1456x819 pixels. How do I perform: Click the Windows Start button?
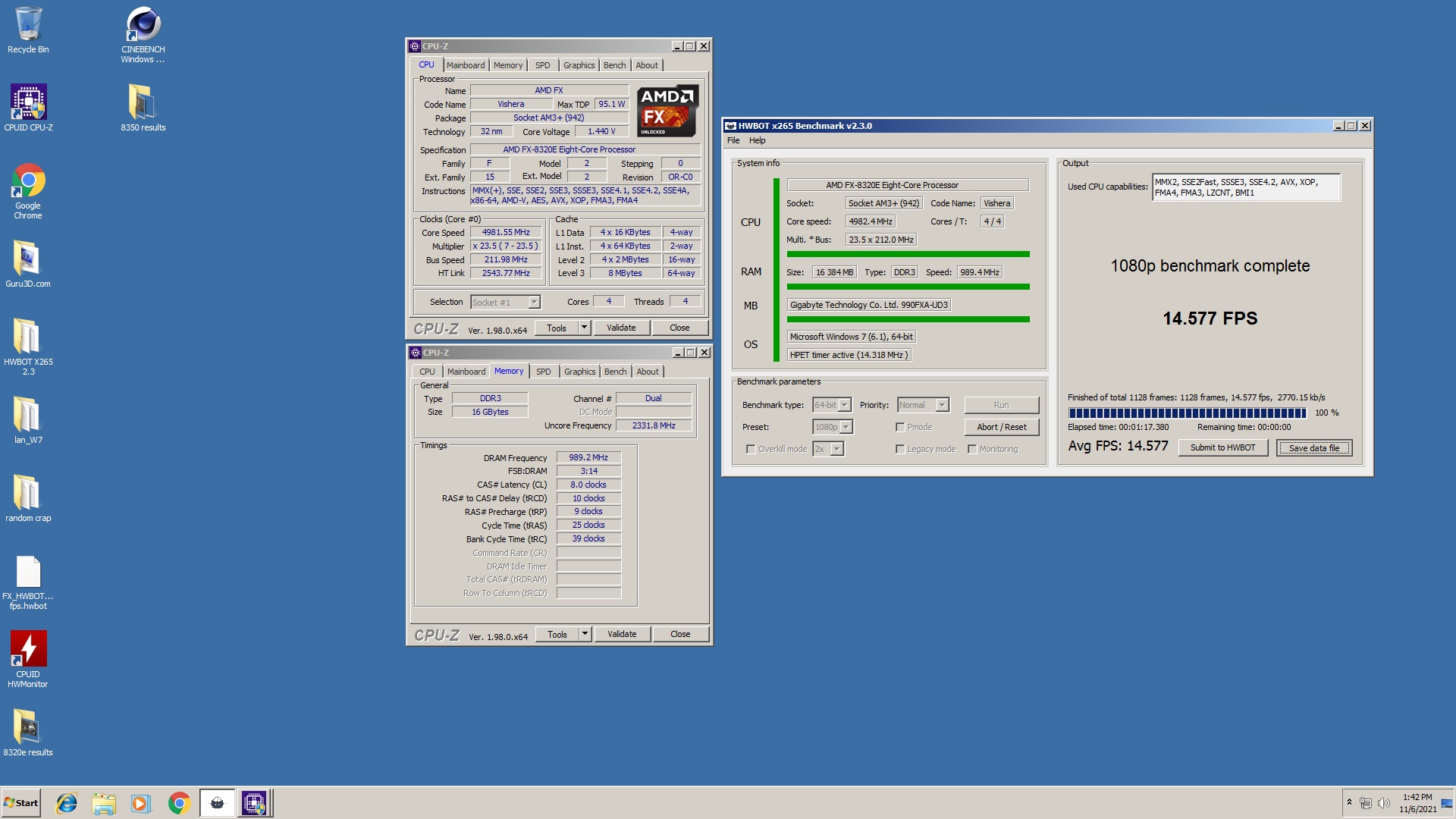click(20, 803)
